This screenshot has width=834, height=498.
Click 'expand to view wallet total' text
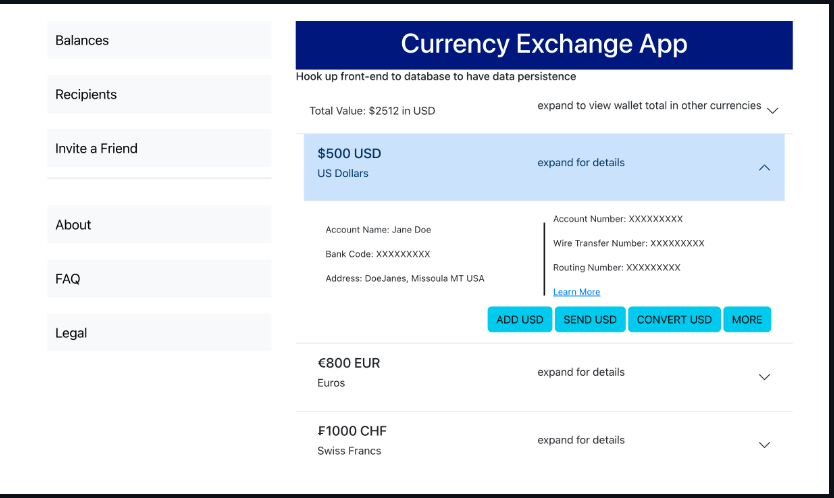point(649,105)
